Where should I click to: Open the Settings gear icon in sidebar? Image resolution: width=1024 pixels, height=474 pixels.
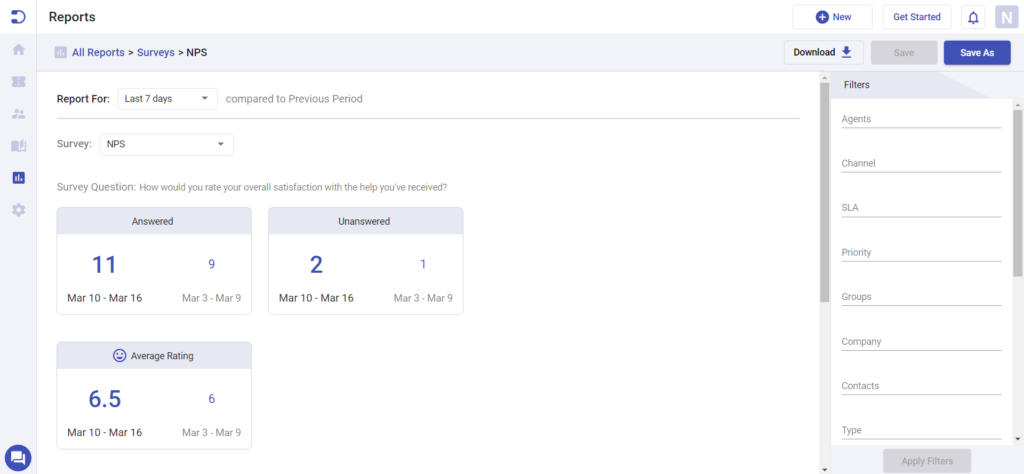pos(18,210)
